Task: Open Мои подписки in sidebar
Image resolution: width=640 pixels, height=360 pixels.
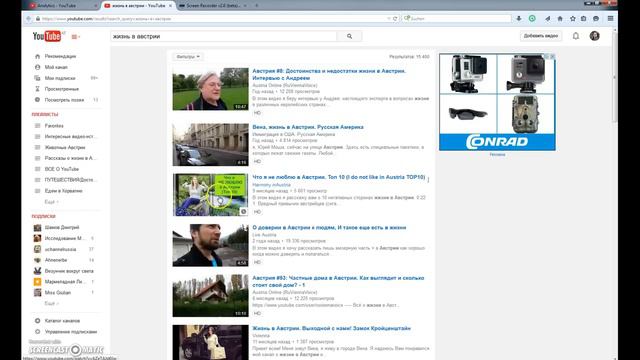Action: (60, 78)
